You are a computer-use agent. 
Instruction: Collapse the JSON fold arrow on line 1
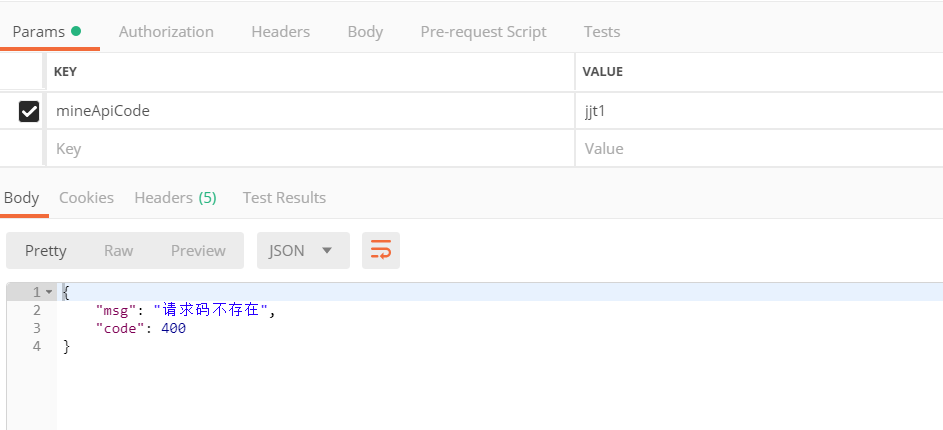pyautogui.click(x=49, y=292)
